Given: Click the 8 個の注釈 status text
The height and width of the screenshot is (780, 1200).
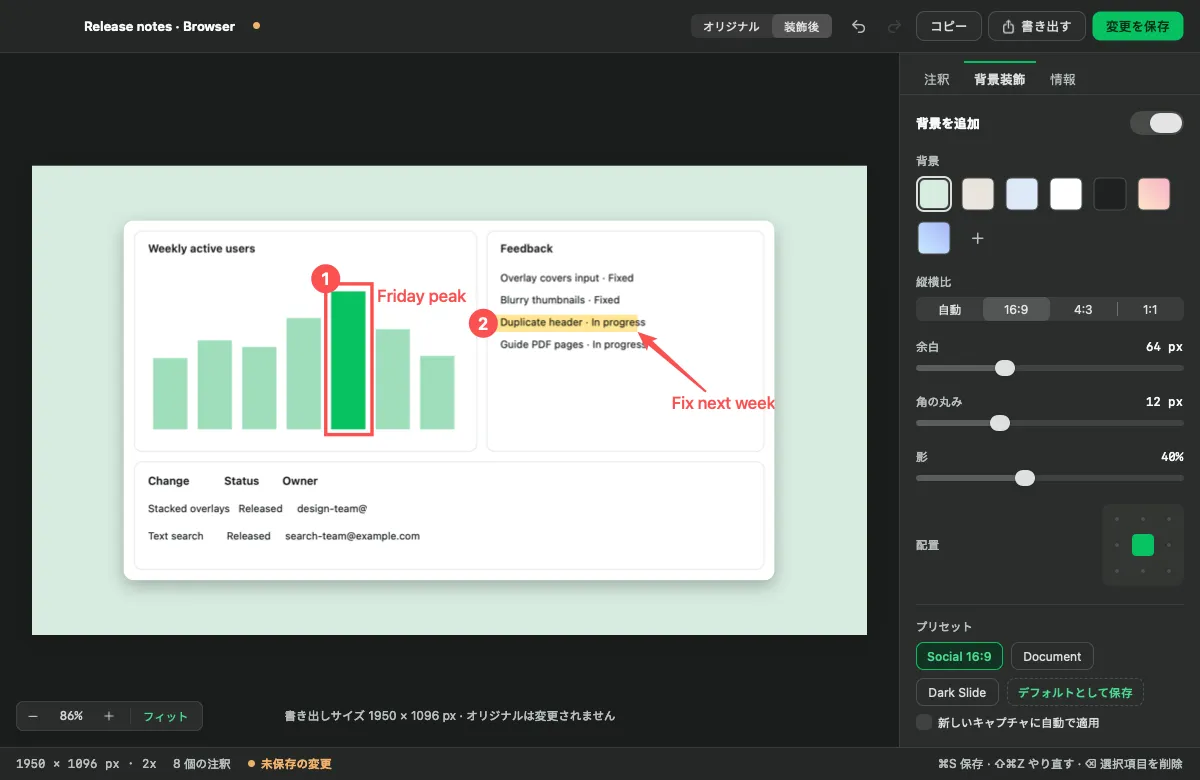Looking at the screenshot, I should click(x=201, y=764).
